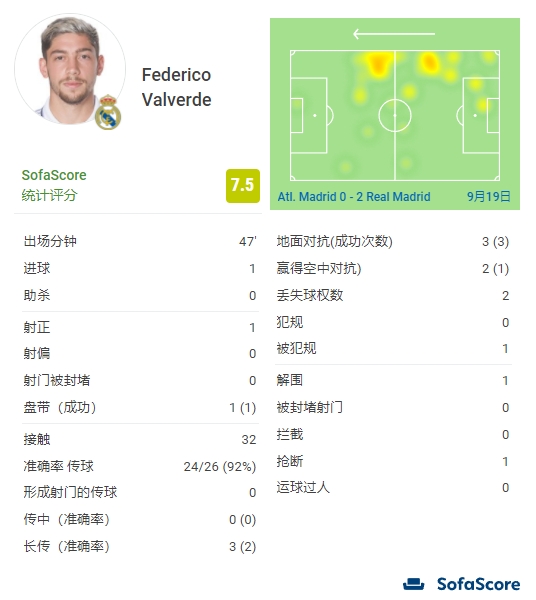This screenshot has width=536, height=600.
Task: Select the green SofaScore rating heading
Action: [x=54, y=175]
